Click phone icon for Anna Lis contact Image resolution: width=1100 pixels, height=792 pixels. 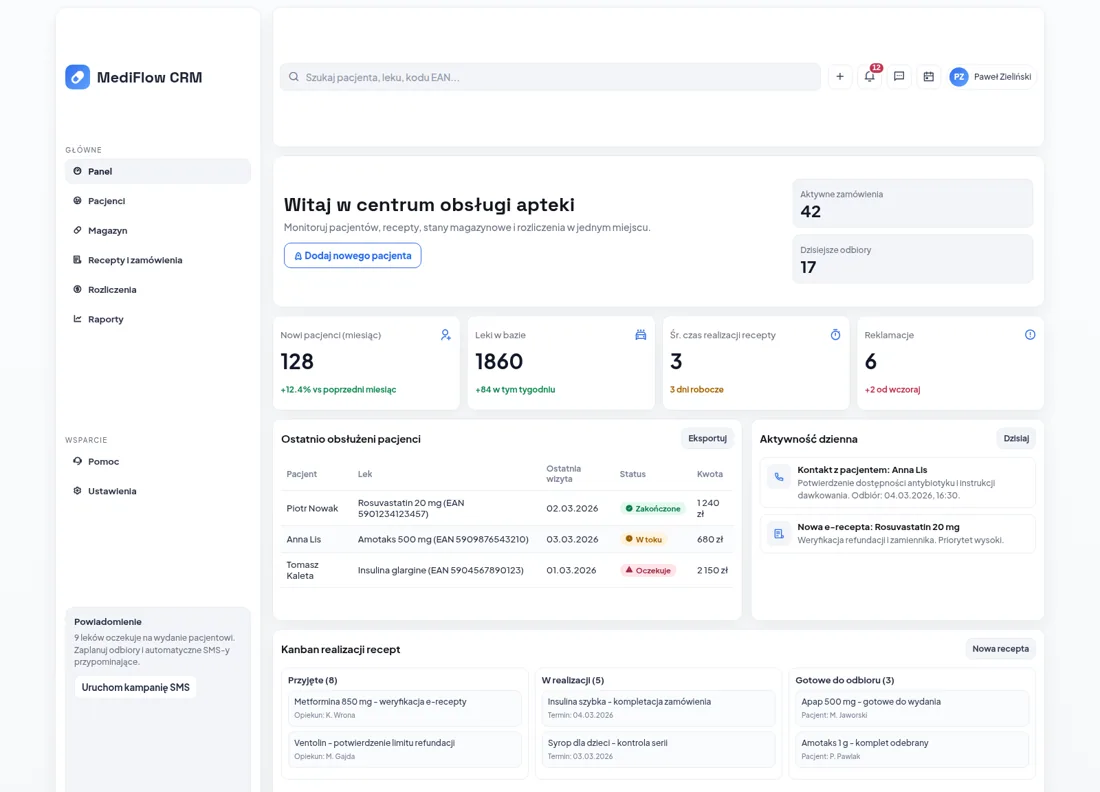[779, 477]
